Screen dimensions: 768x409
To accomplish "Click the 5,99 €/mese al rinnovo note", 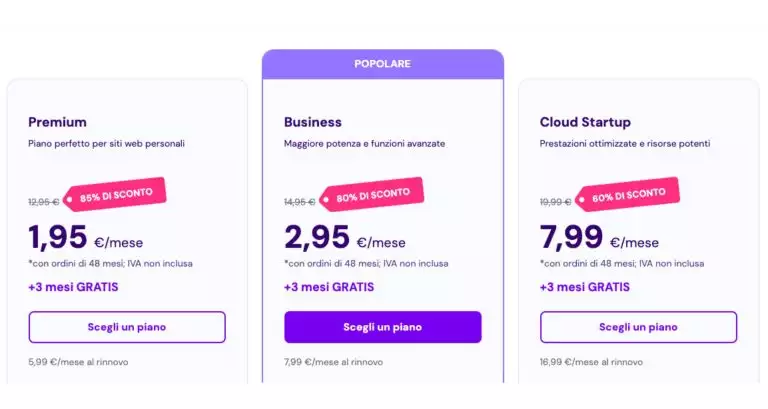I will [x=78, y=362].
